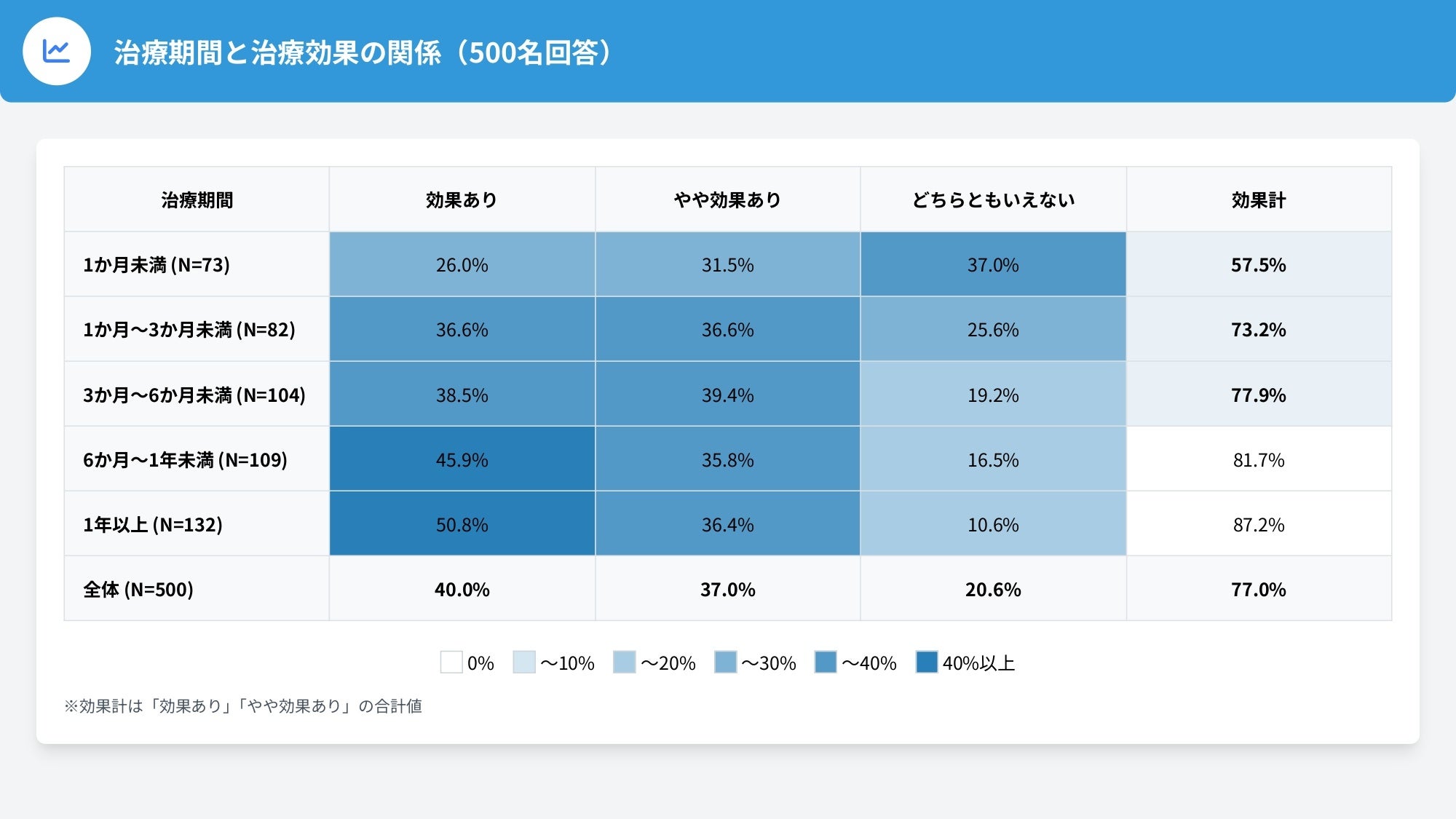Click the 40%以上 dark blue legend swatch
The height and width of the screenshot is (819, 1456).
[x=926, y=662]
